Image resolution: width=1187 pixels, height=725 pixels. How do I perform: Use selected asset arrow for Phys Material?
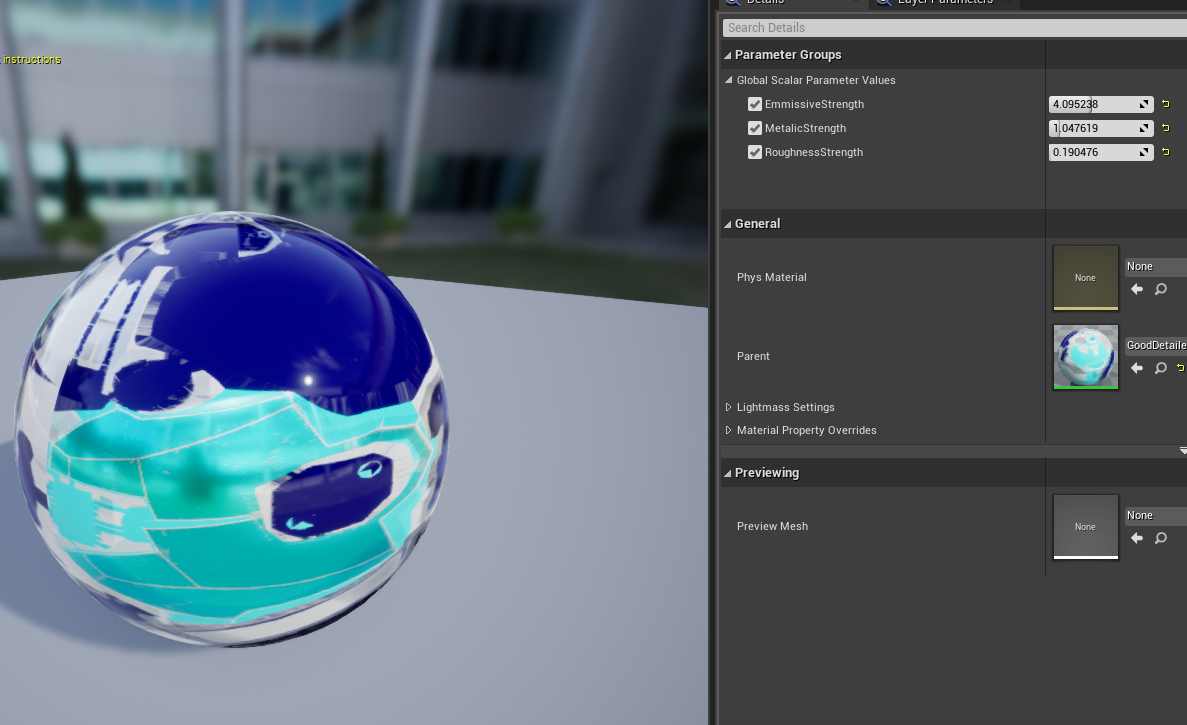click(1137, 289)
